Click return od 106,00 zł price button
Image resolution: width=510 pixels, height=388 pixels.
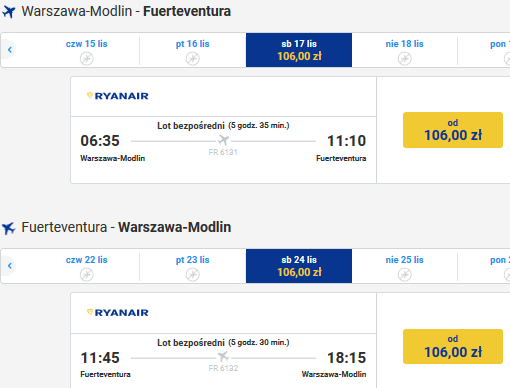(x=453, y=346)
